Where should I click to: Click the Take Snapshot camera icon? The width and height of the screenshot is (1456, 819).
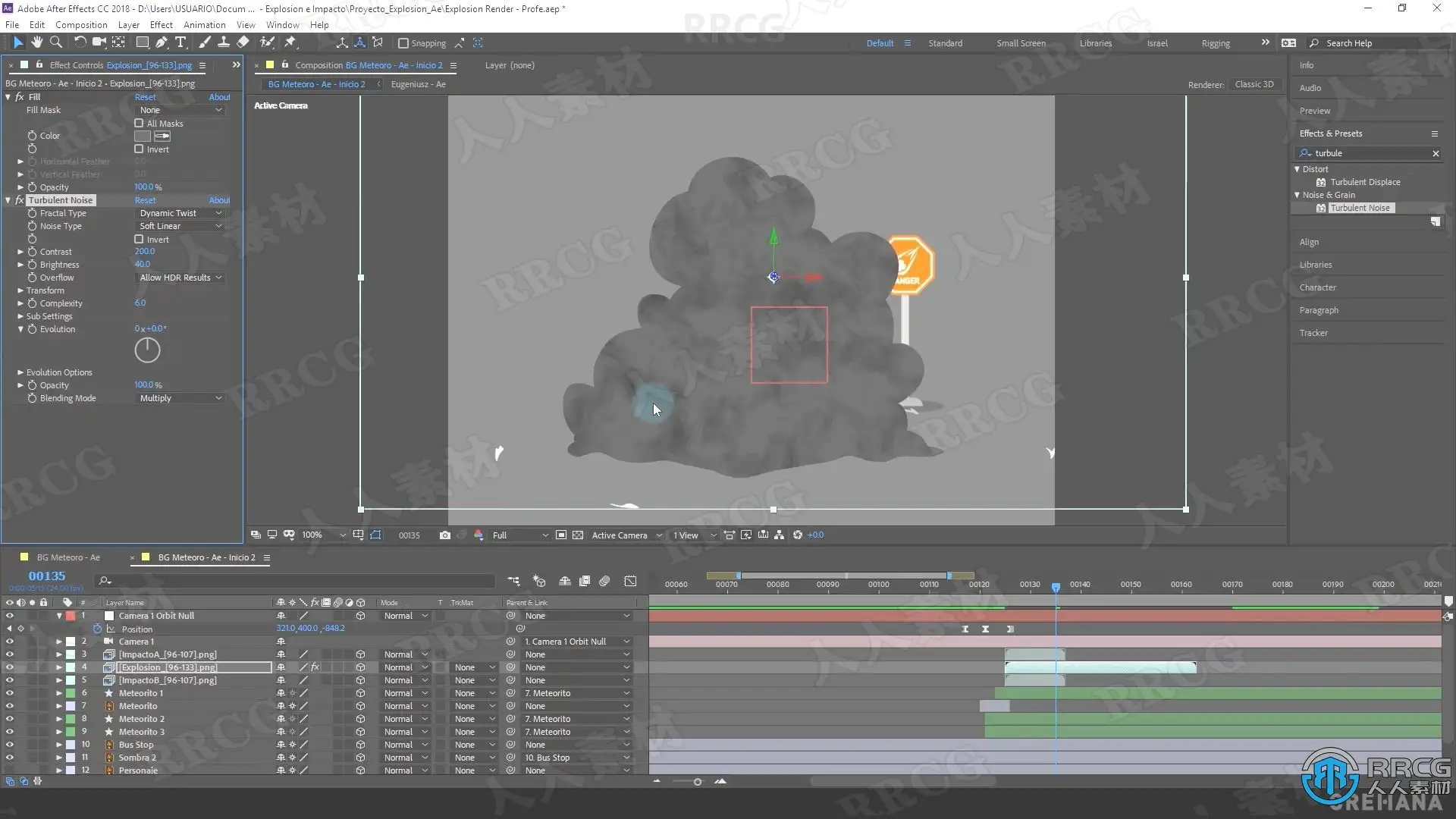445,535
